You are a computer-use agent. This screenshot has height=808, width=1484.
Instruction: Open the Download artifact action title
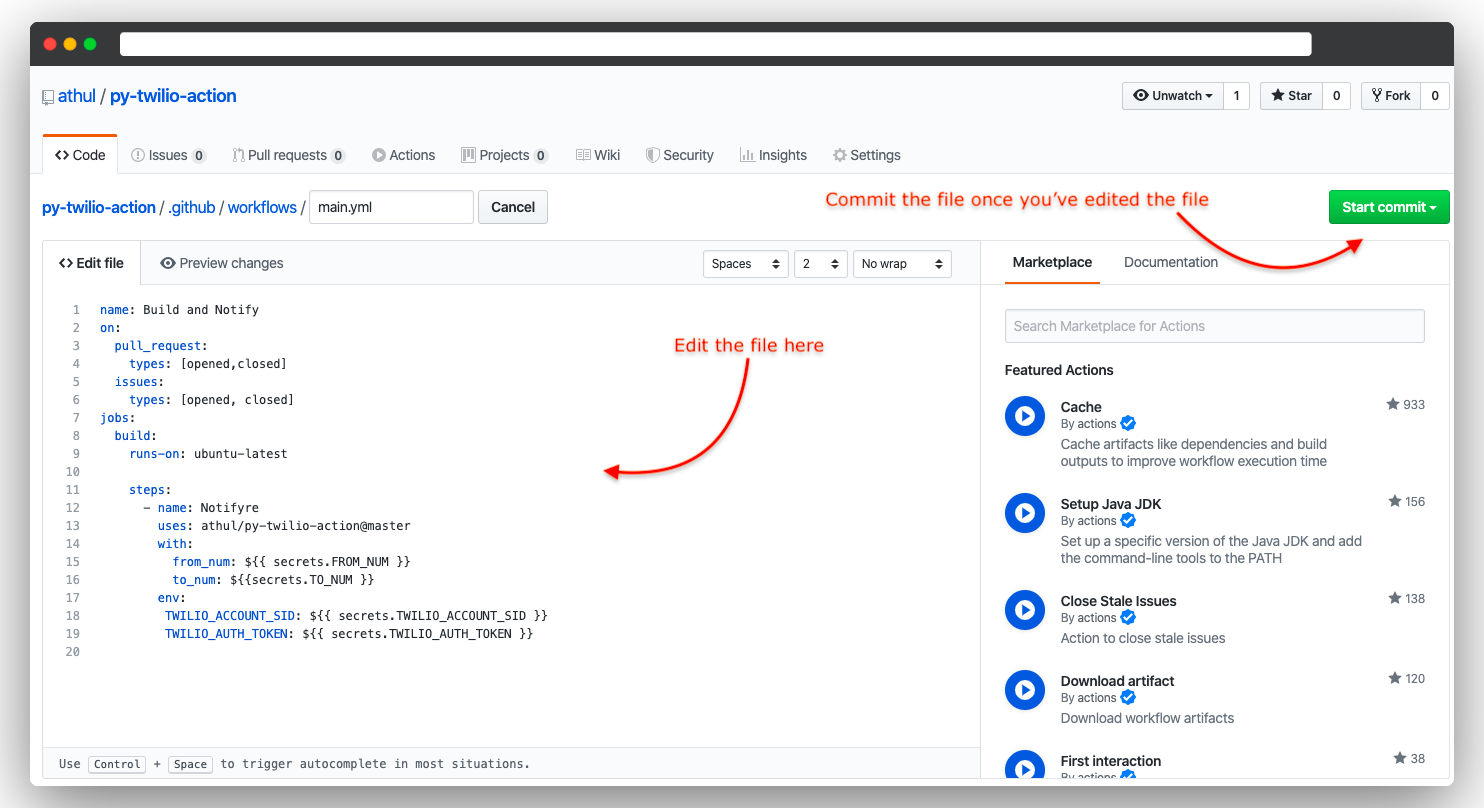point(1117,681)
